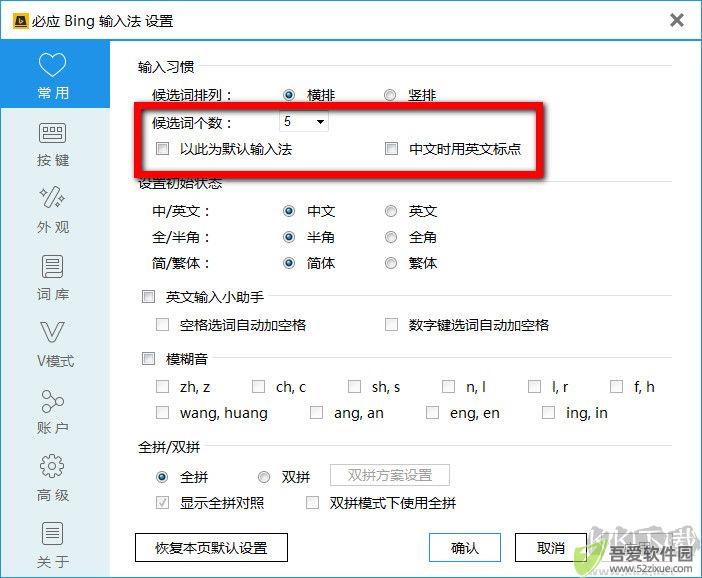The width and height of the screenshot is (702, 578).
Task: Open the 词库 dictionary icon
Action: [x=52, y=266]
